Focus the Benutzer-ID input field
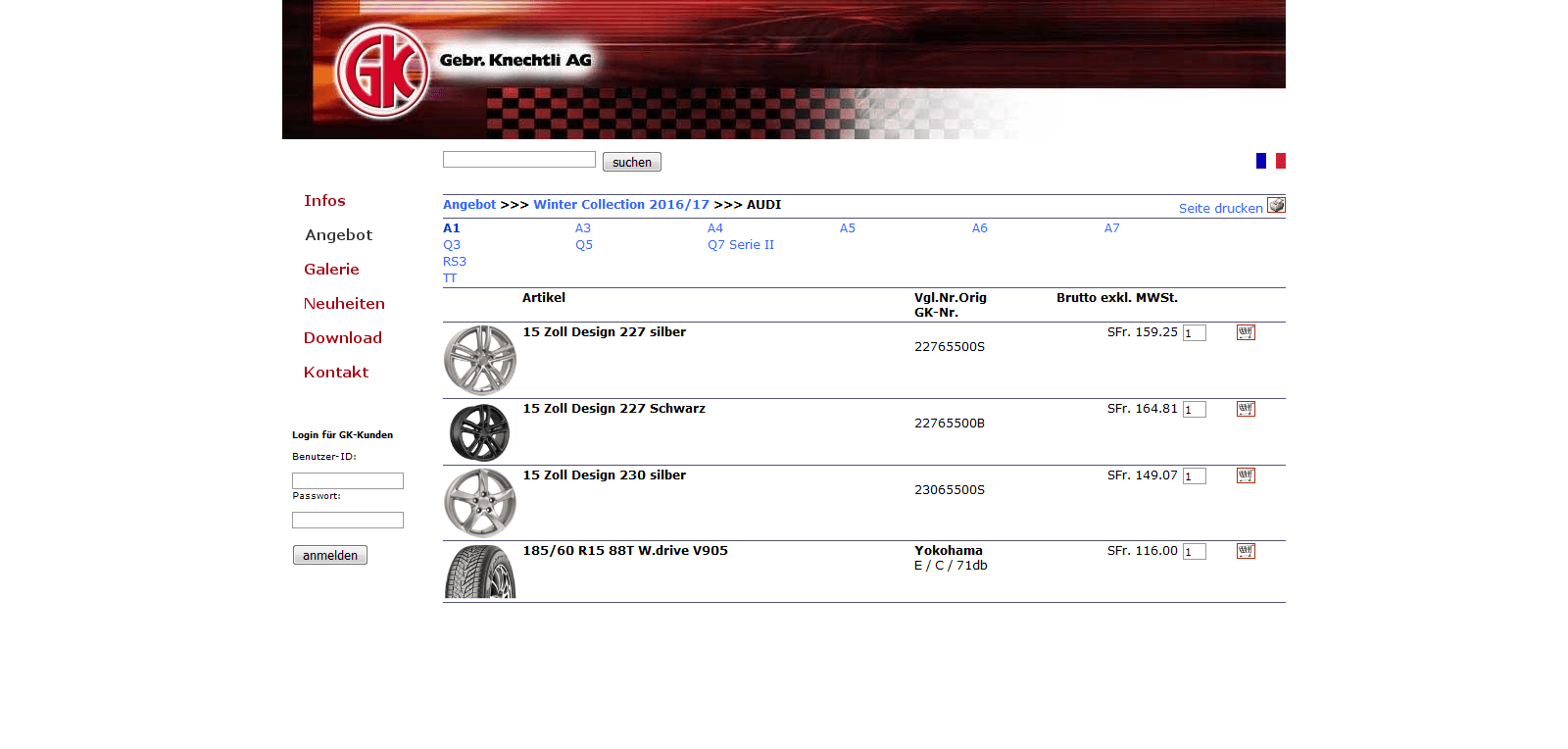Viewport: 1568px width, 749px height. 347,481
